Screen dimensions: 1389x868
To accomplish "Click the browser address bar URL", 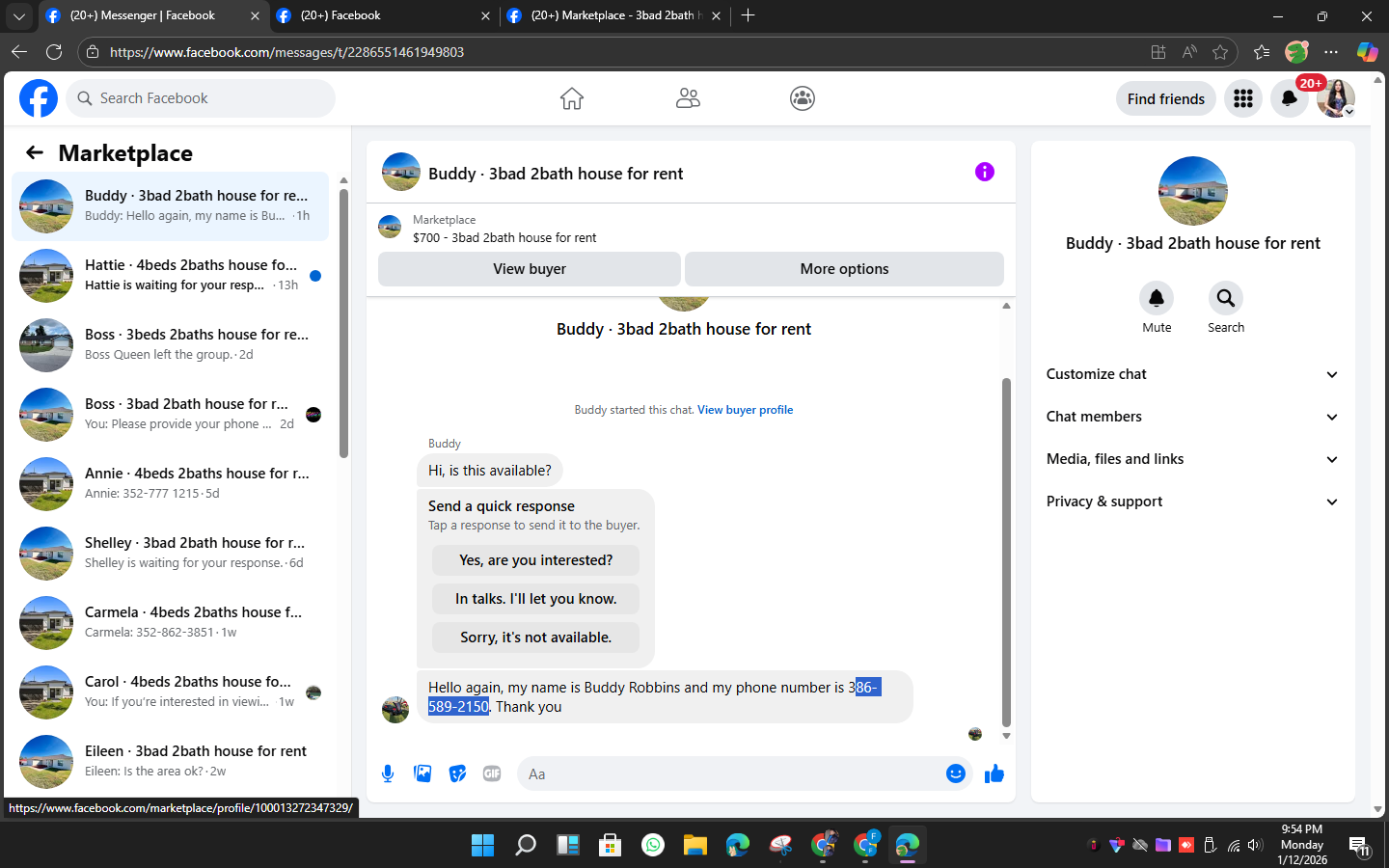I will pos(287,52).
